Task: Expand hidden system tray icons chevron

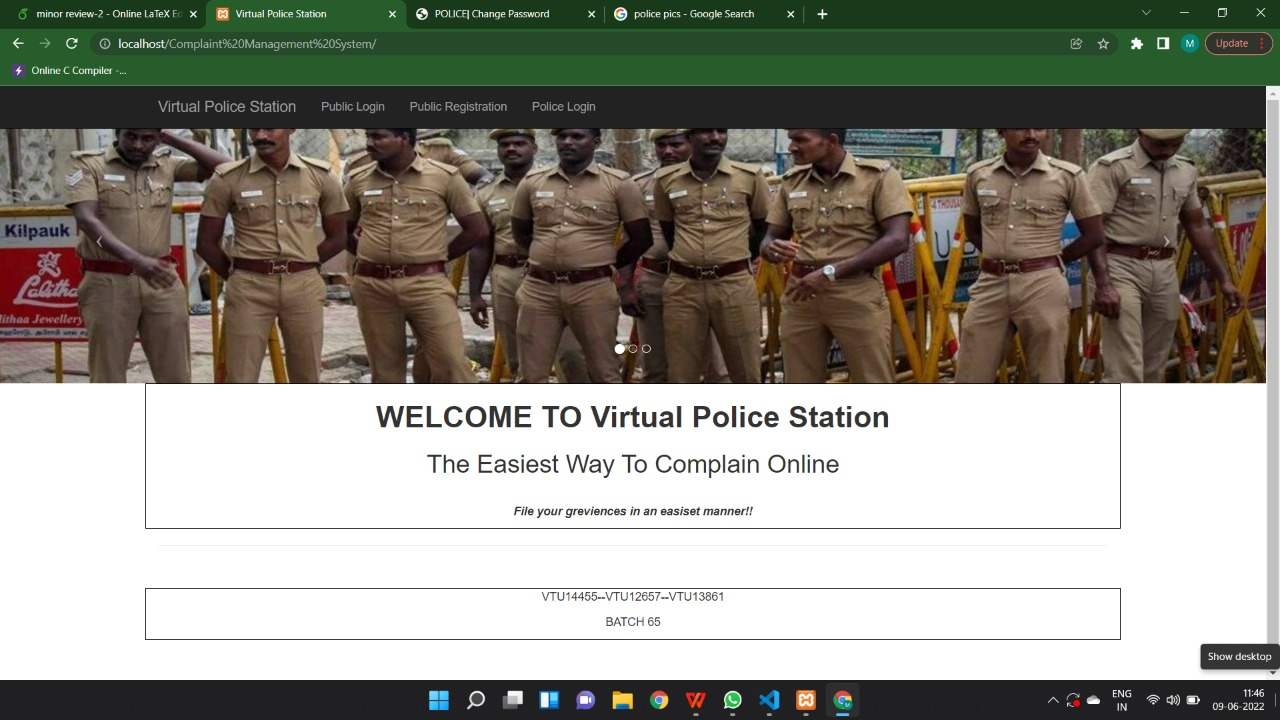Action: [1053, 700]
